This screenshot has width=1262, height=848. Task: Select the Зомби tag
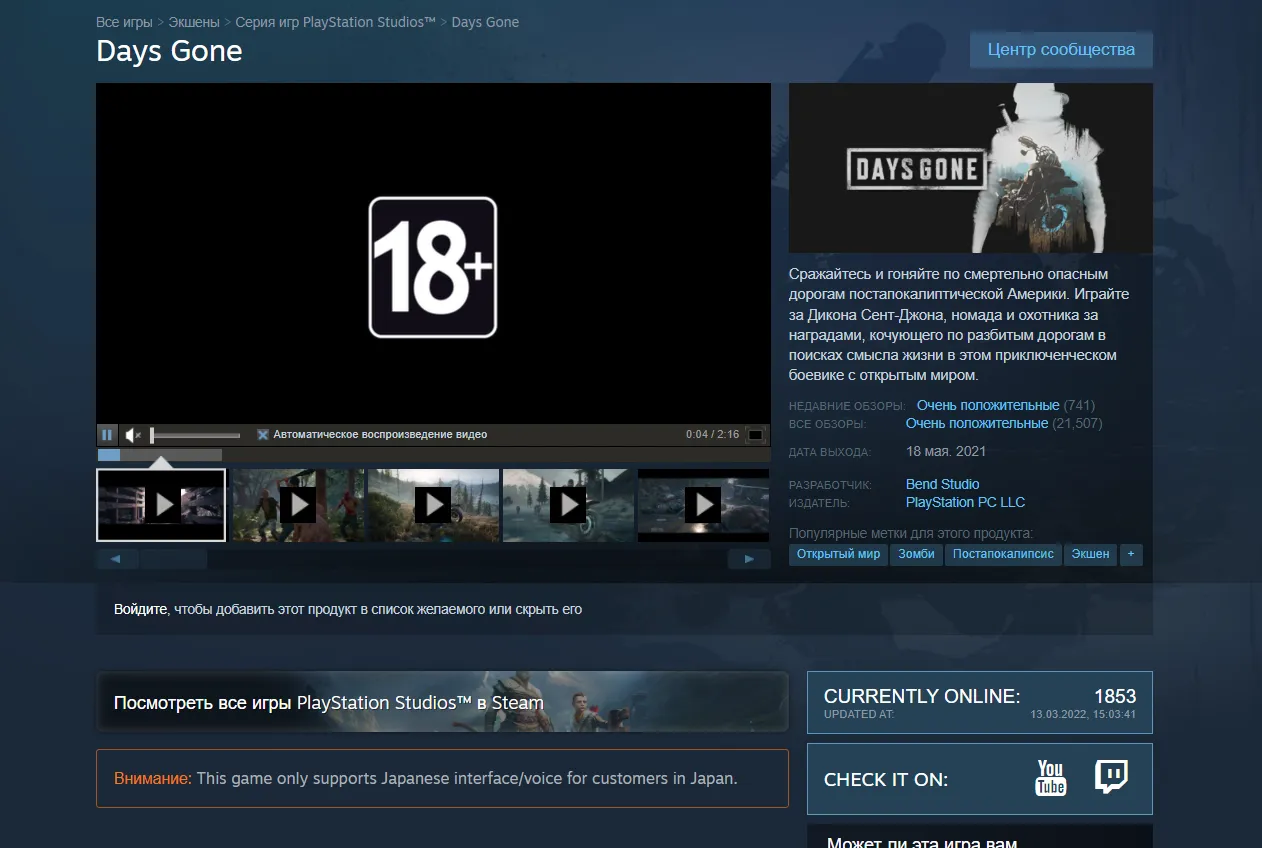click(916, 554)
